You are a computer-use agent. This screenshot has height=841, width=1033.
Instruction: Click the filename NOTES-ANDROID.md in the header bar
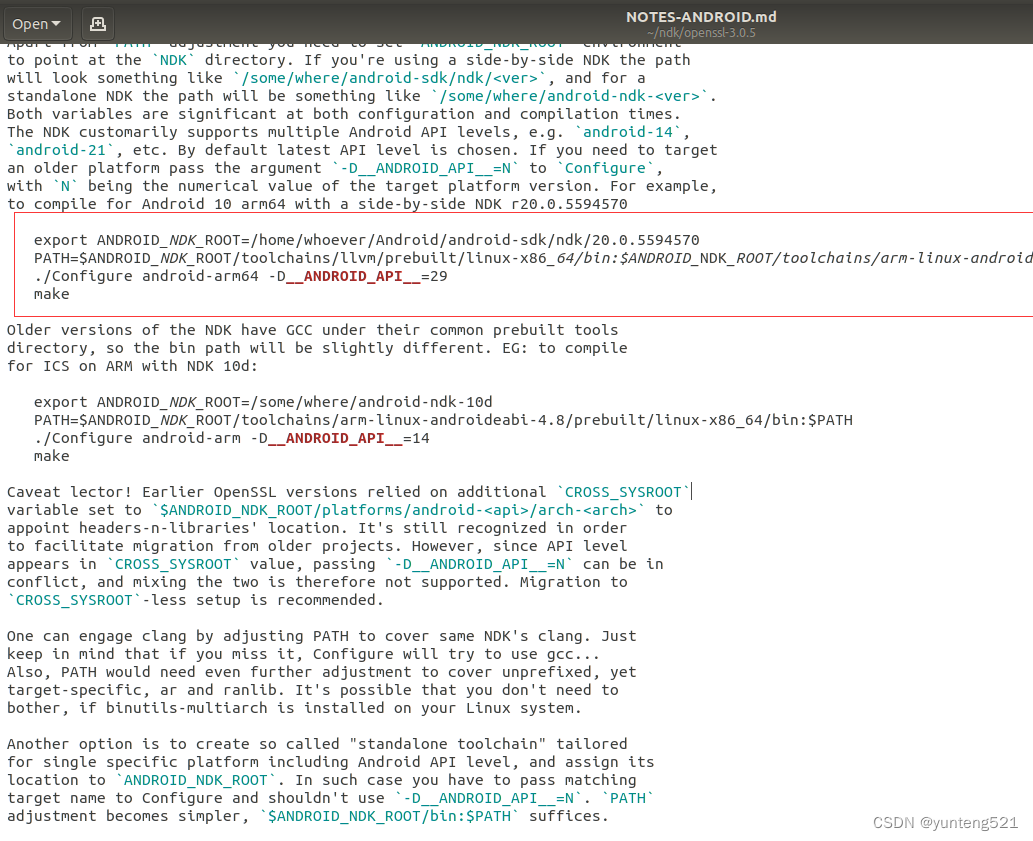[x=700, y=16]
